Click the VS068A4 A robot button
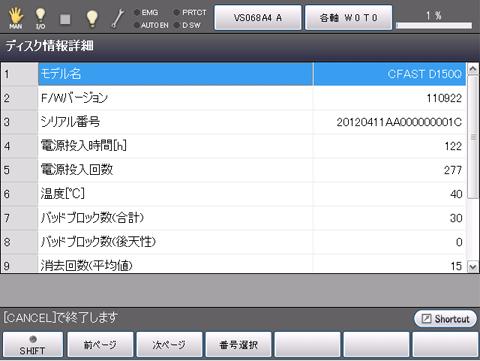 click(258, 18)
